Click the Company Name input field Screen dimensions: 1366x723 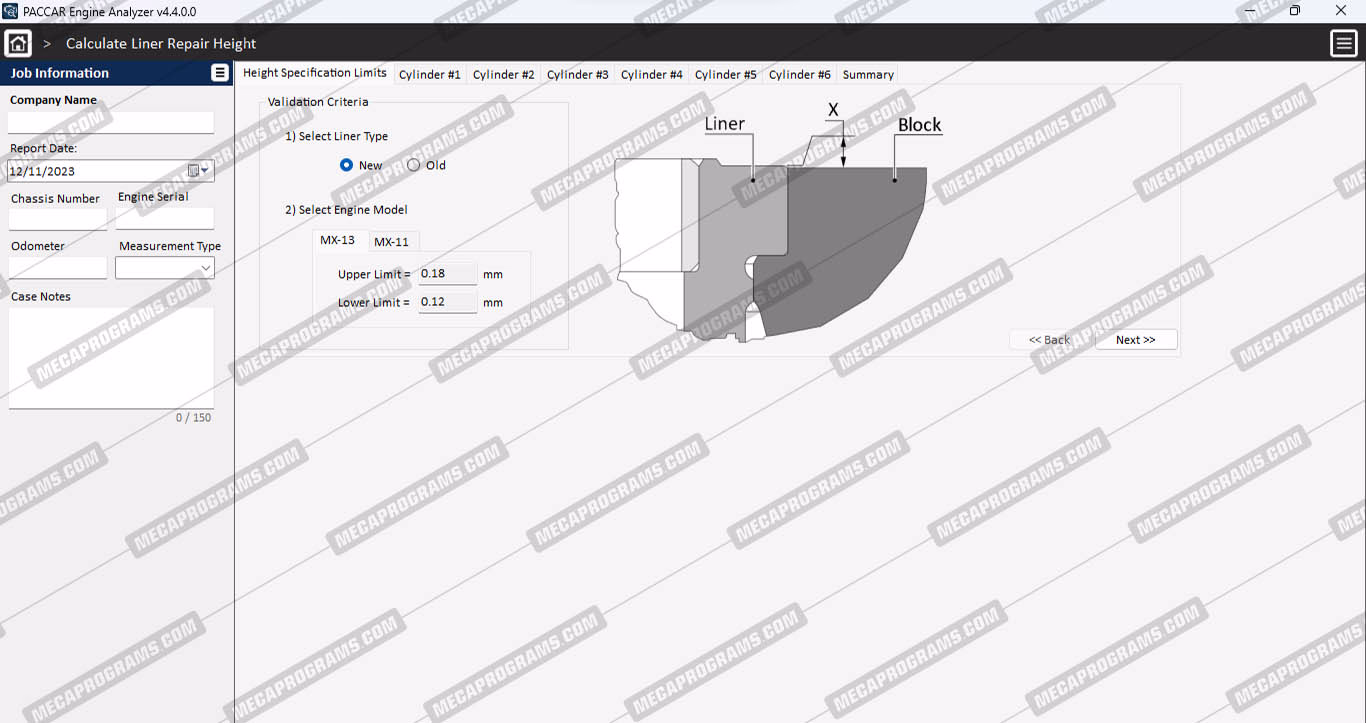pyautogui.click(x=111, y=122)
